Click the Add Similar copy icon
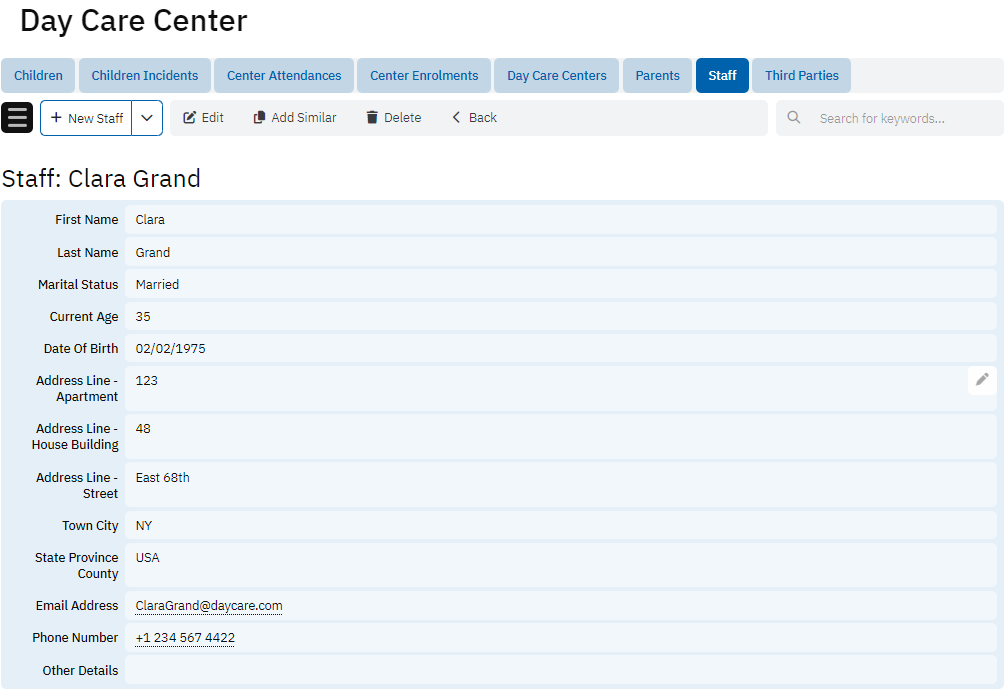 [x=260, y=118]
